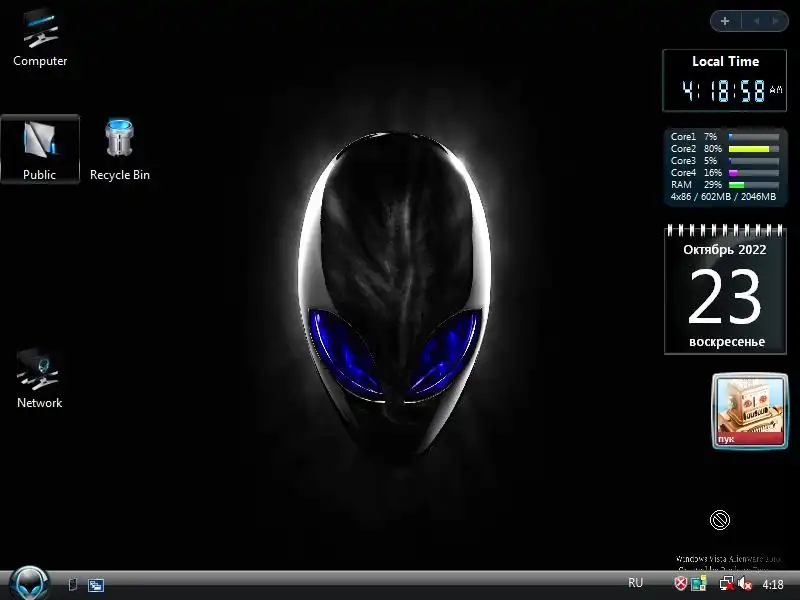Click the 4:18 taskbar clock
This screenshot has height=600, width=800.
click(773, 584)
